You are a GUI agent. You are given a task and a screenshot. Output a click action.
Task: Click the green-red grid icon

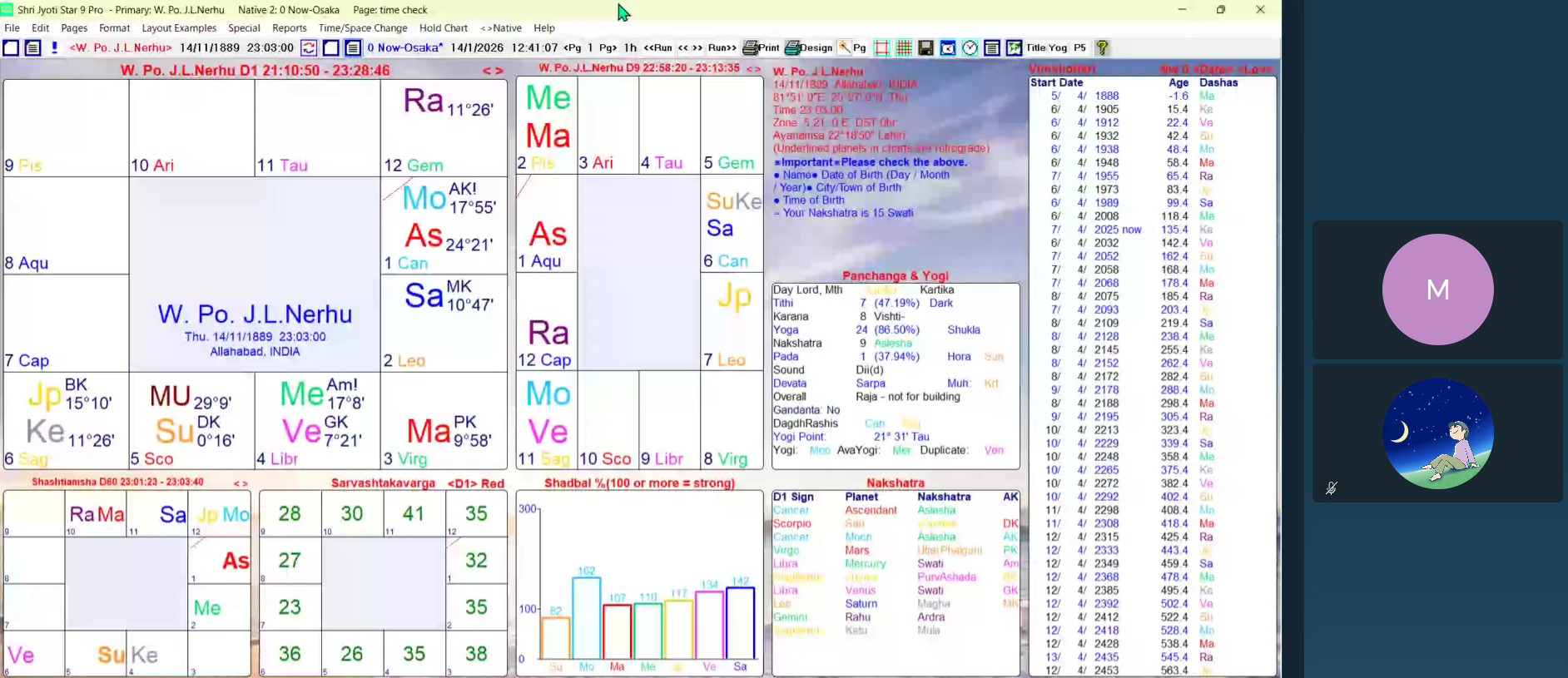point(904,48)
